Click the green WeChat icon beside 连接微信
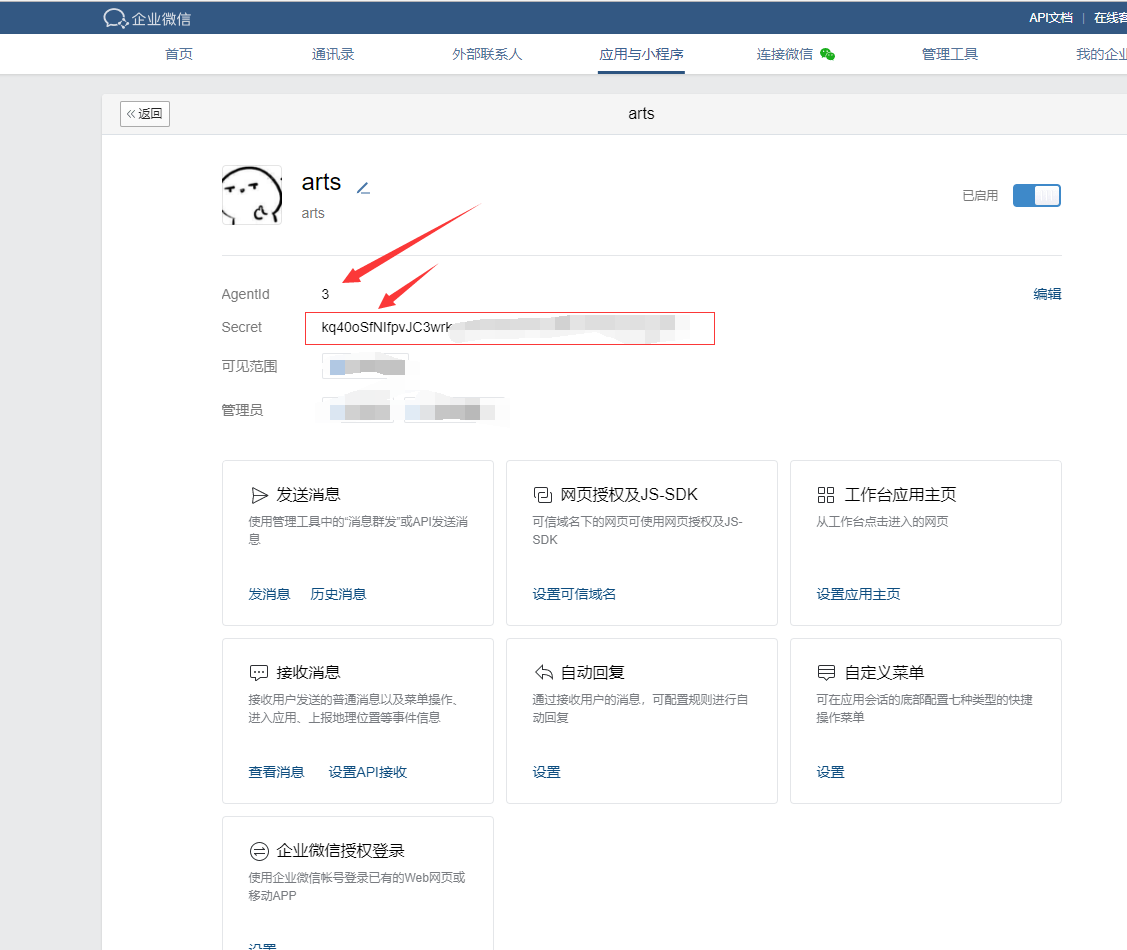 point(827,54)
